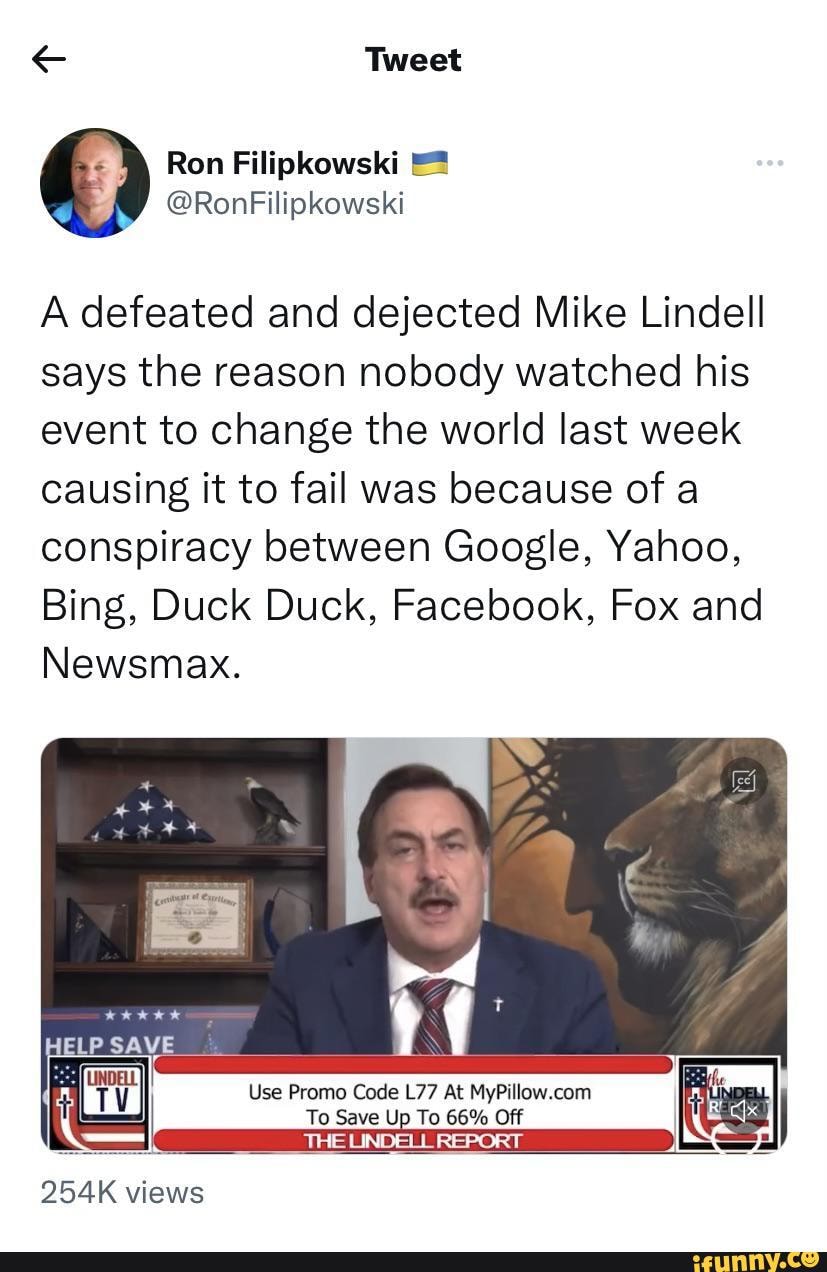View the 254K views count details
The height and width of the screenshot is (1272, 827).
pos(122,1192)
